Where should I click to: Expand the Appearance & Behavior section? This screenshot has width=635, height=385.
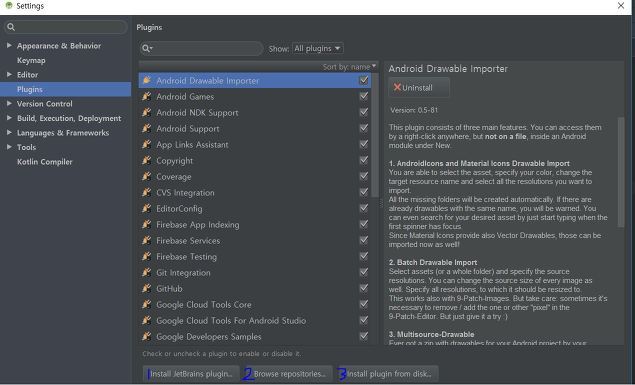[9, 45]
